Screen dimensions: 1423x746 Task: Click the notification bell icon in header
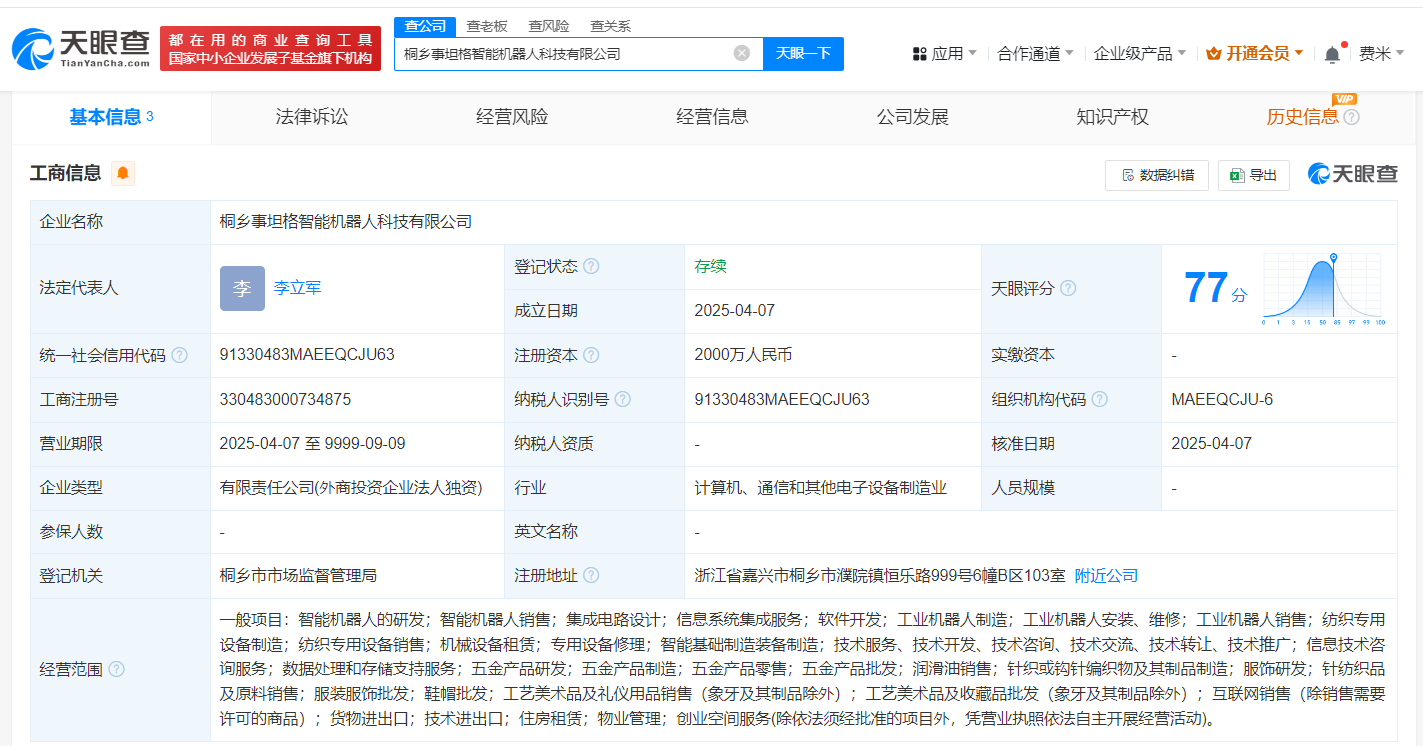tap(1332, 54)
